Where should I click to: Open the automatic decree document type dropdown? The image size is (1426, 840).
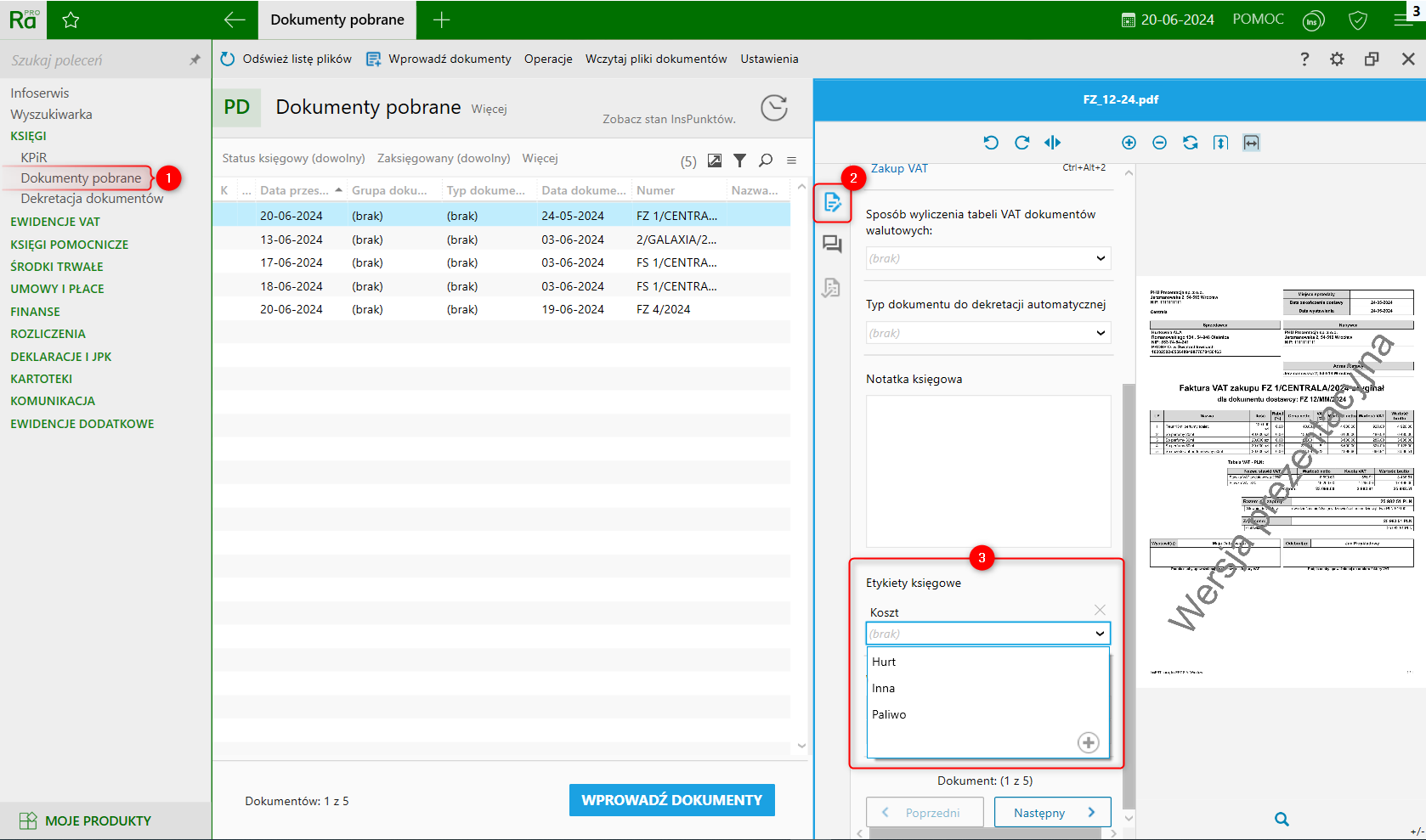coord(1100,333)
